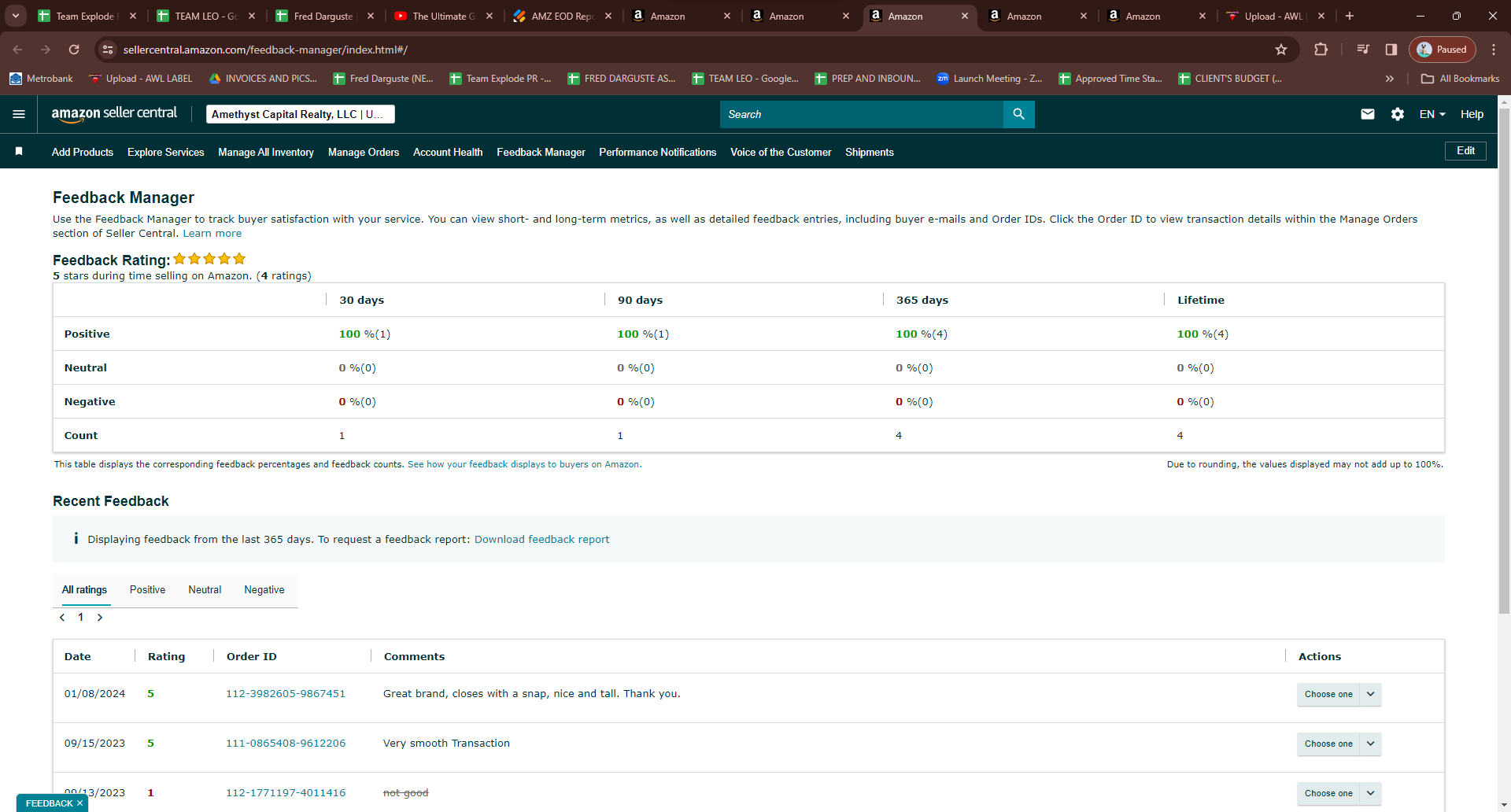Viewport: 1511px width, 812px height.
Task: Open the messages envelope icon
Action: (x=1368, y=114)
